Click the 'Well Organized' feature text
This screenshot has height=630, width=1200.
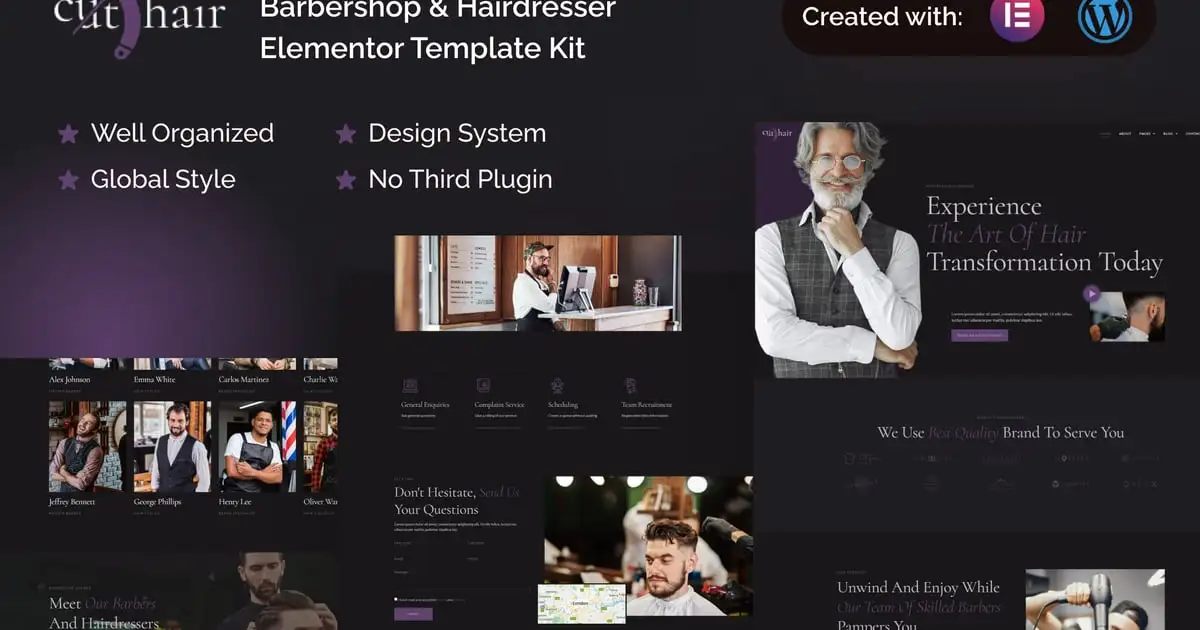tap(182, 133)
